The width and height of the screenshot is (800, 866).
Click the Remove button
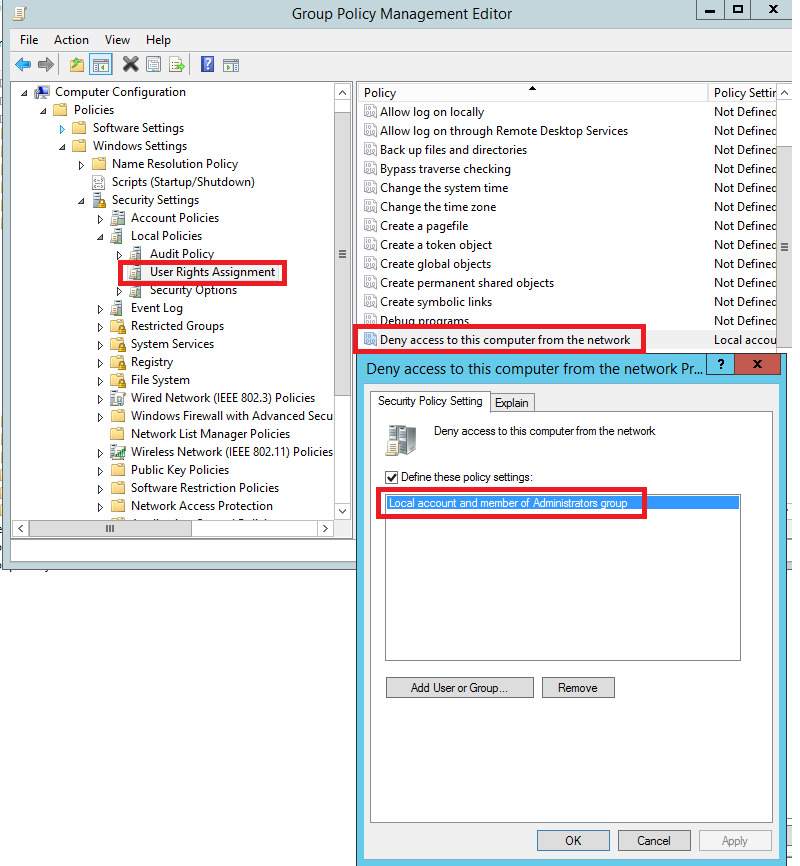coord(578,688)
